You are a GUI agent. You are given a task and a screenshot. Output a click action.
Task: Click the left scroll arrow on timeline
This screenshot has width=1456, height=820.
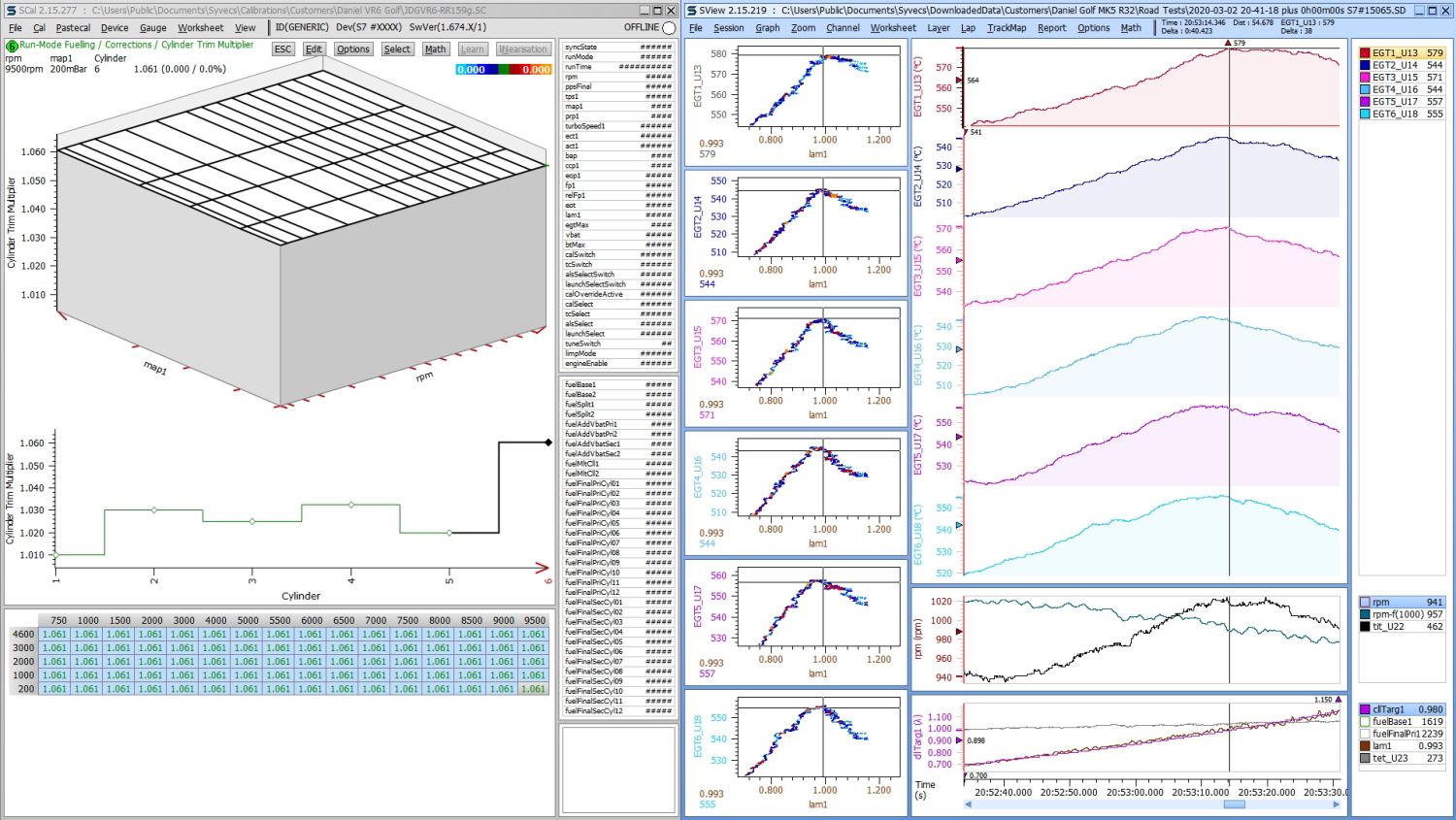[x=967, y=804]
